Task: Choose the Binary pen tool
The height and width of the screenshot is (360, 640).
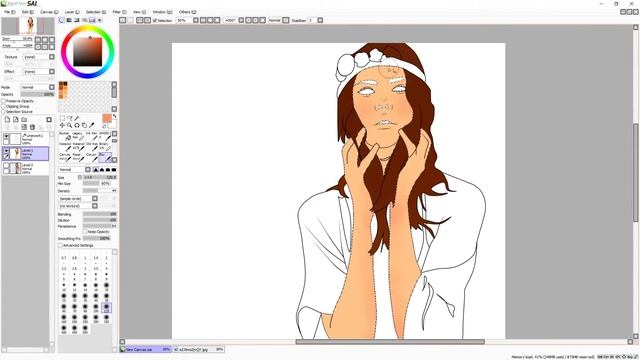Action: pos(105,147)
